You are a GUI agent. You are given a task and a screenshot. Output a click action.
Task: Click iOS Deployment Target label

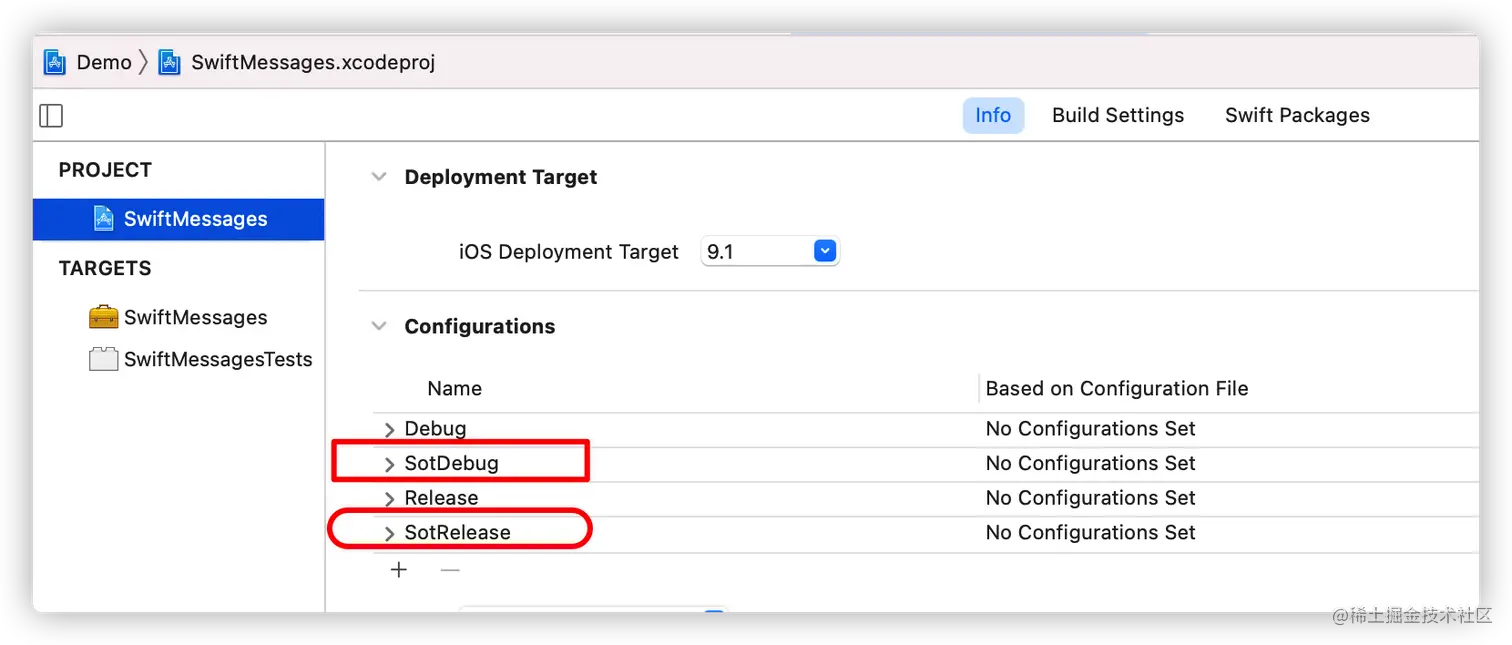[x=569, y=252]
